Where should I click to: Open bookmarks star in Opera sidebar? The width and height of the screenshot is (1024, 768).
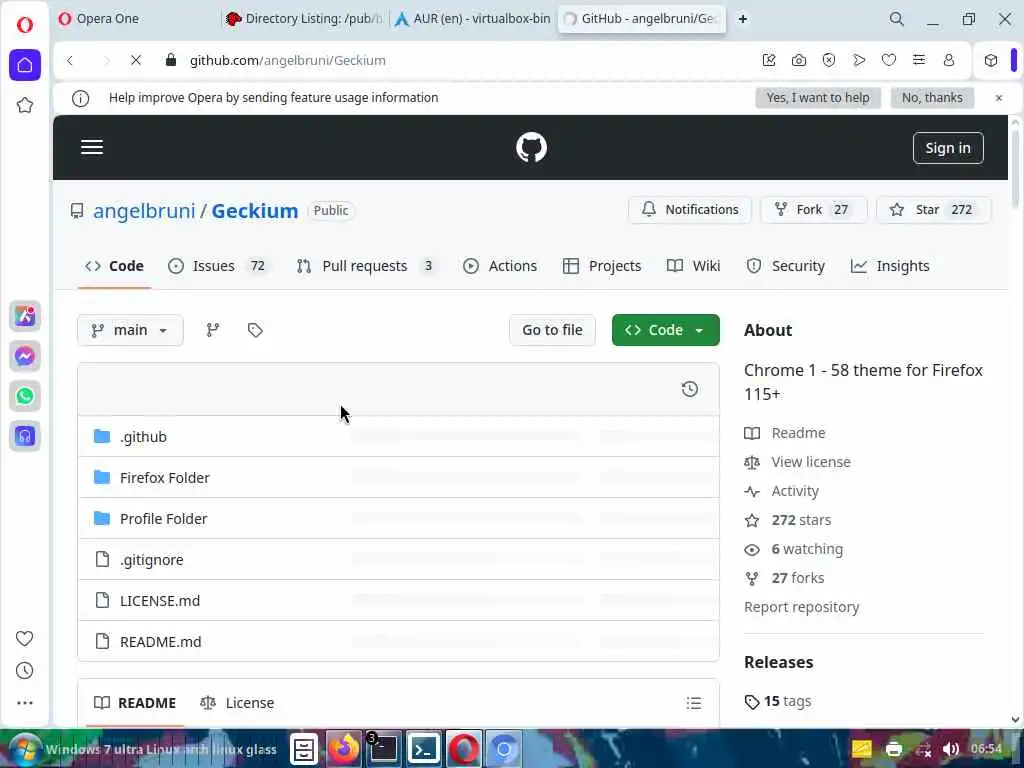point(25,105)
